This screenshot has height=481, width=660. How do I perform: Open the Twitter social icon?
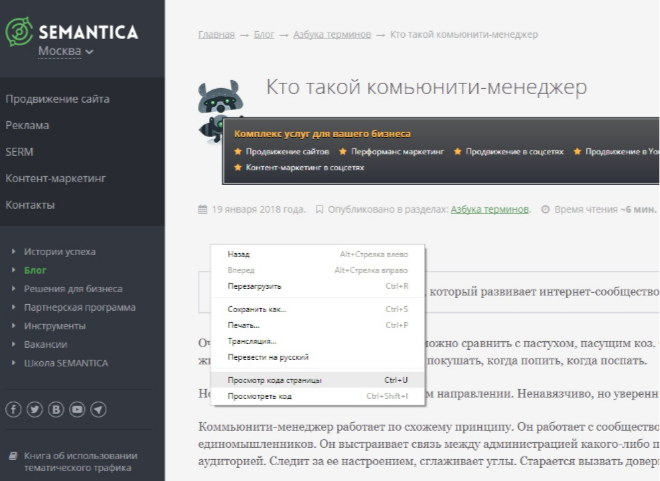pos(35,409)
